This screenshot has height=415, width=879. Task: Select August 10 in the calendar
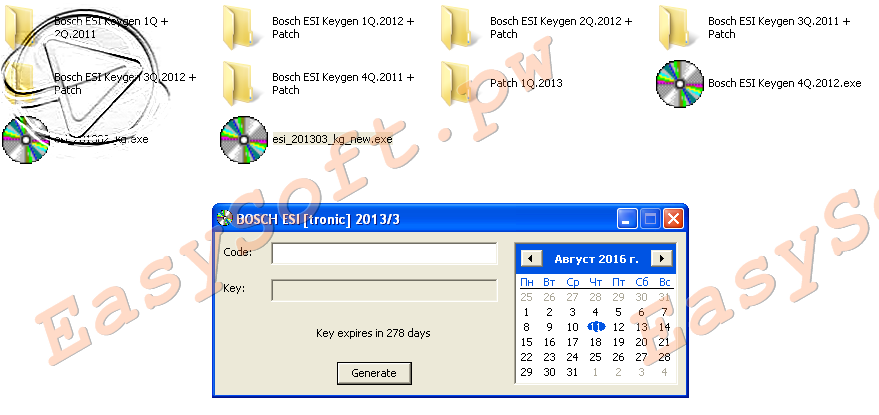coord(572,327)
